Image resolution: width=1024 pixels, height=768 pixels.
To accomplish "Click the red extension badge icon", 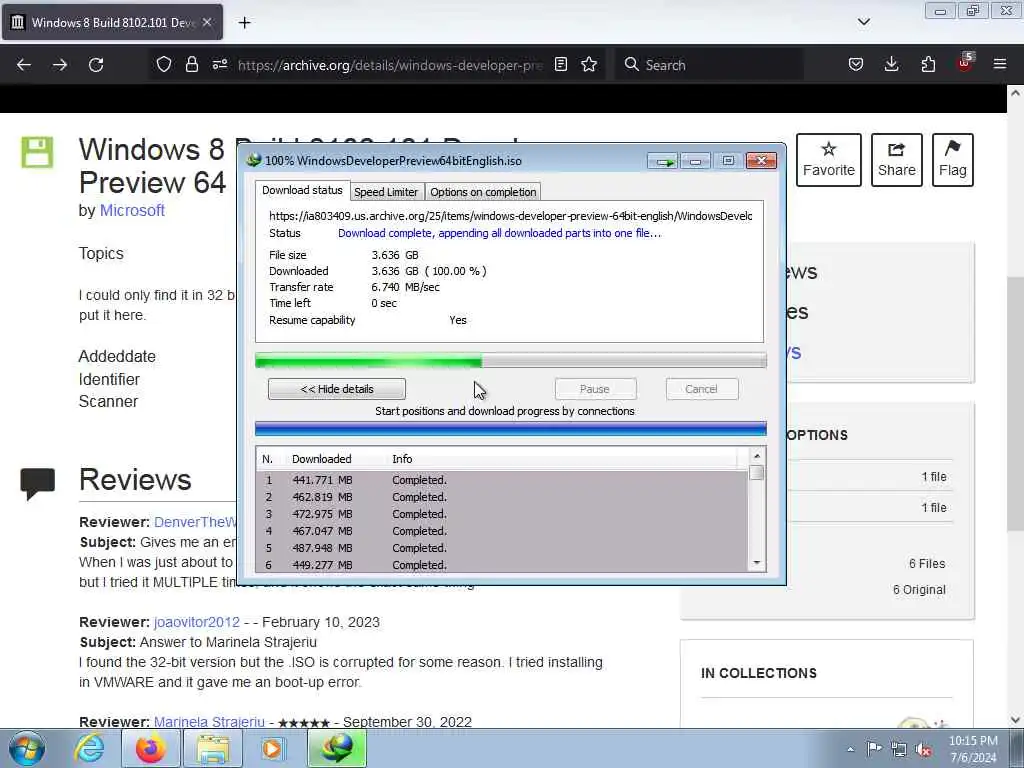I will (965, 63).
